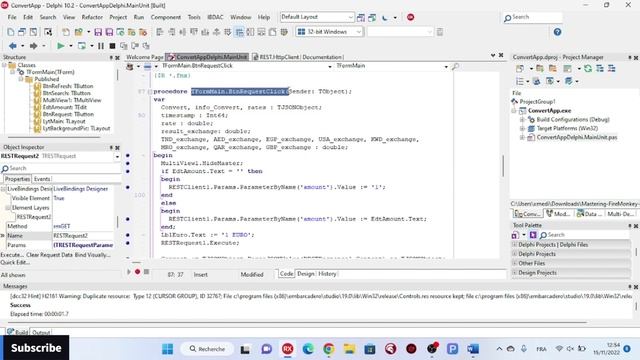Viewport: 640px width, 360px height.
Task: Click the Collapse All icon in Project Manager
Action: [x=611, y=69]
